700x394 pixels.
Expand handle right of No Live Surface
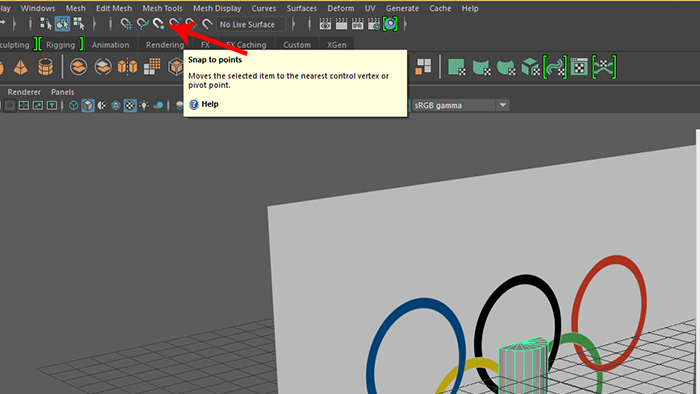coord(293,24)
